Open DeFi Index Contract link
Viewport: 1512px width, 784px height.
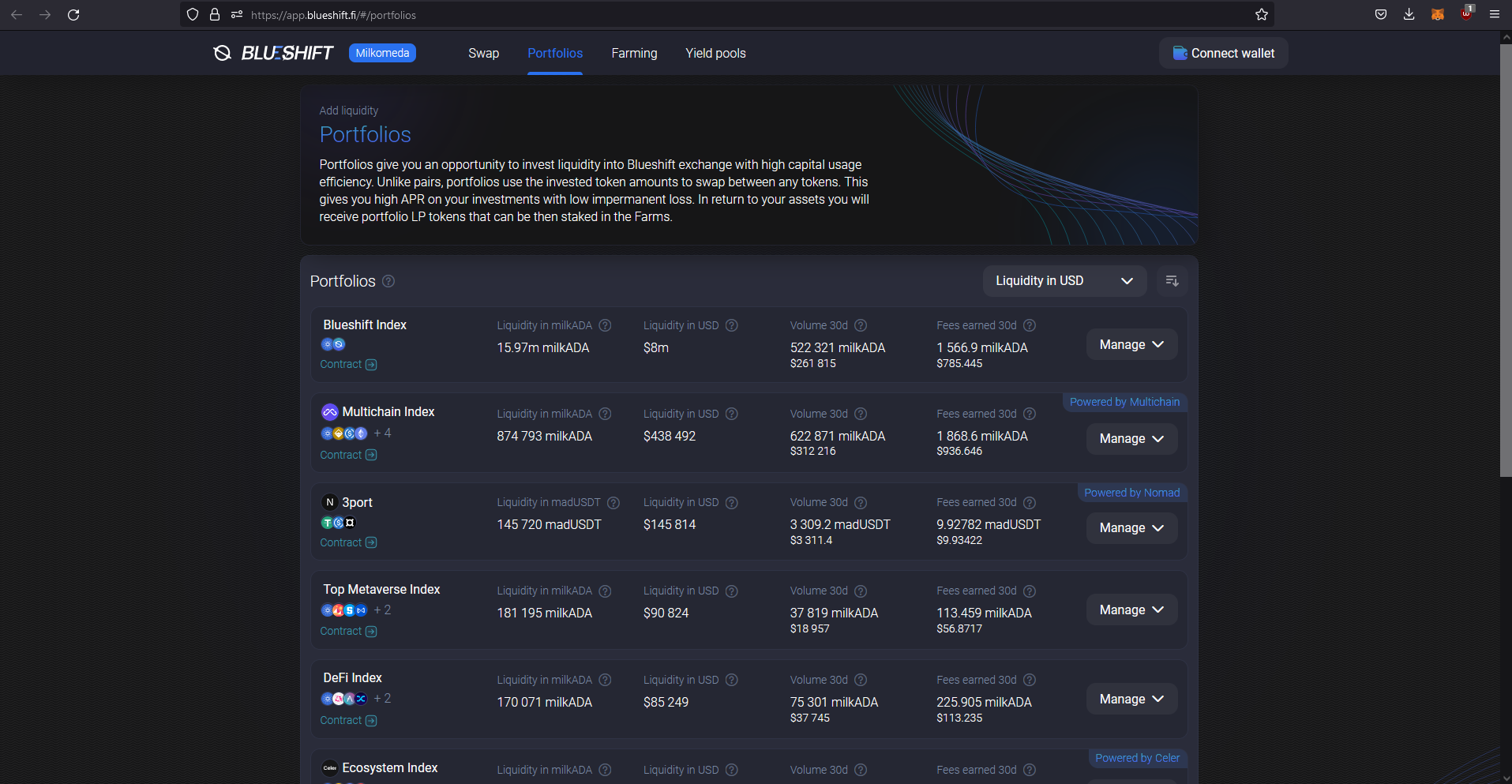pos(348,720)
